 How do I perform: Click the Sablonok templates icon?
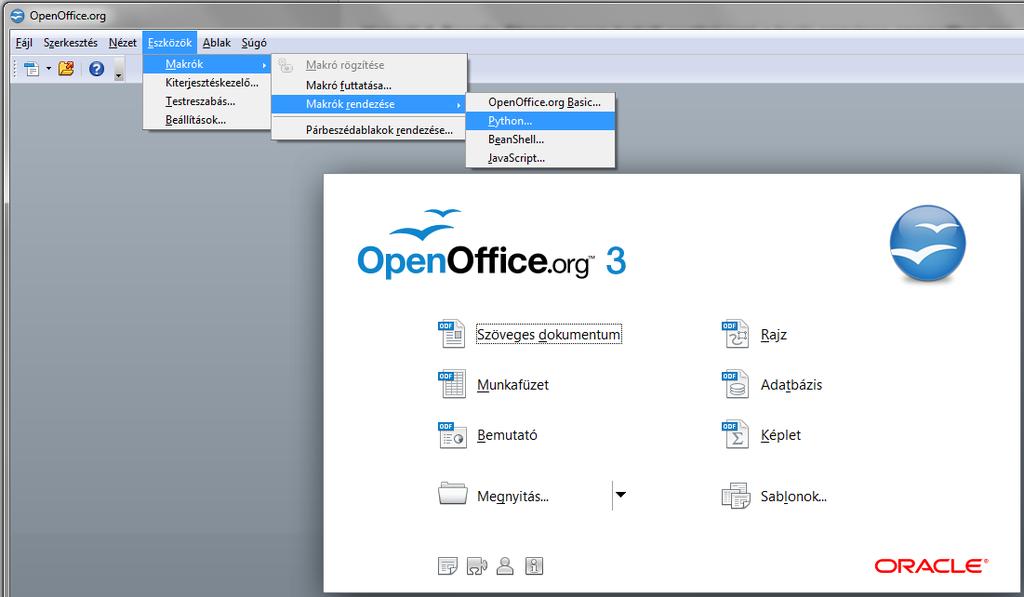[735, 496]
